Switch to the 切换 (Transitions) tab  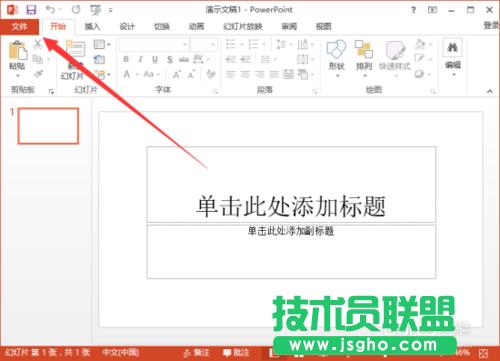click(x=162, y=26)
